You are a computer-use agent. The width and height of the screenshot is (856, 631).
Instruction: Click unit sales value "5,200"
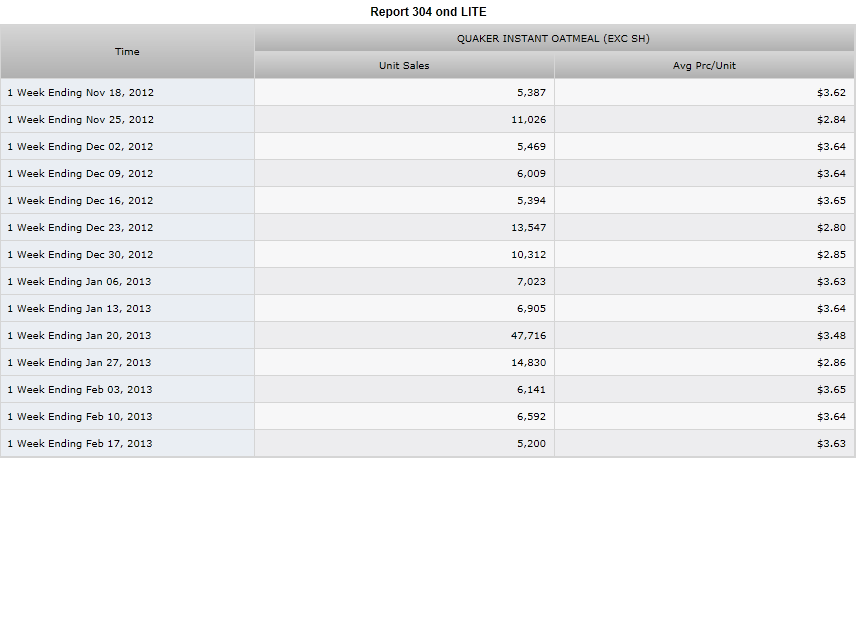click(x=531, y=444)
